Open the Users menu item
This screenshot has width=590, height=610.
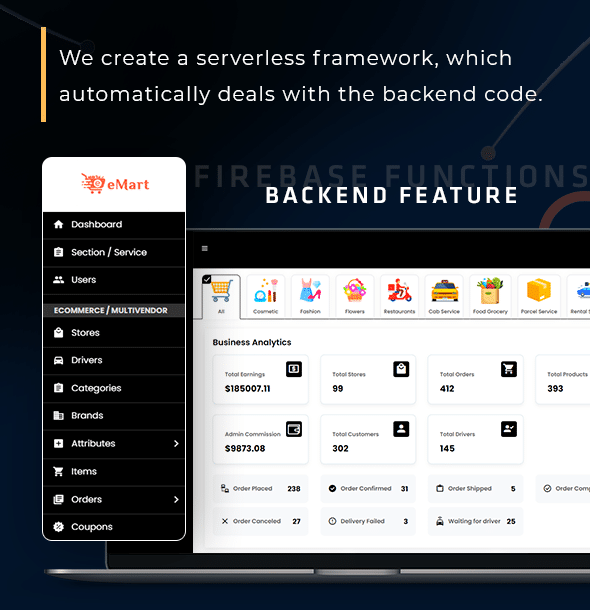(x=114, y=280)
